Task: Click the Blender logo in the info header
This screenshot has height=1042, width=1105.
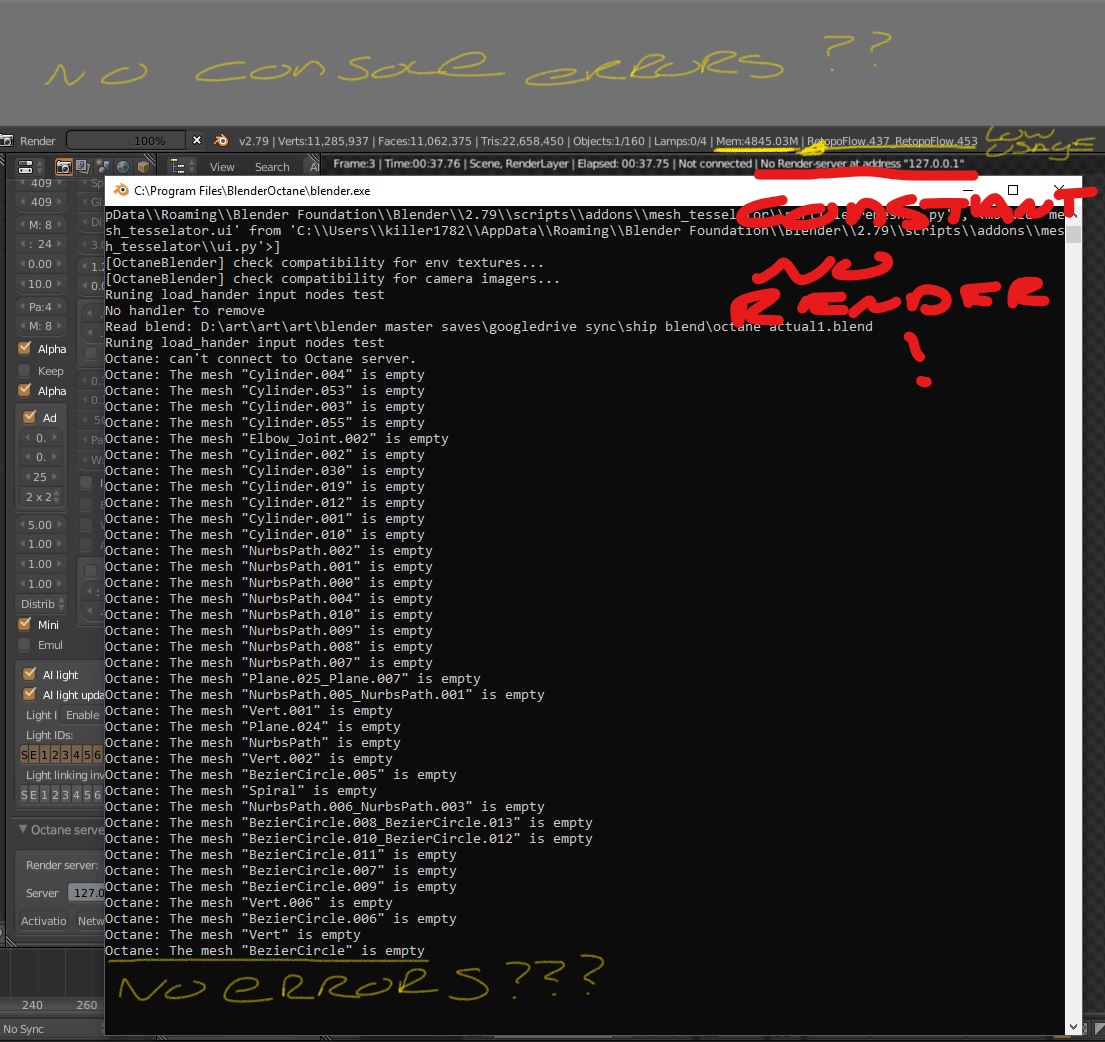Action: (221, 140)
